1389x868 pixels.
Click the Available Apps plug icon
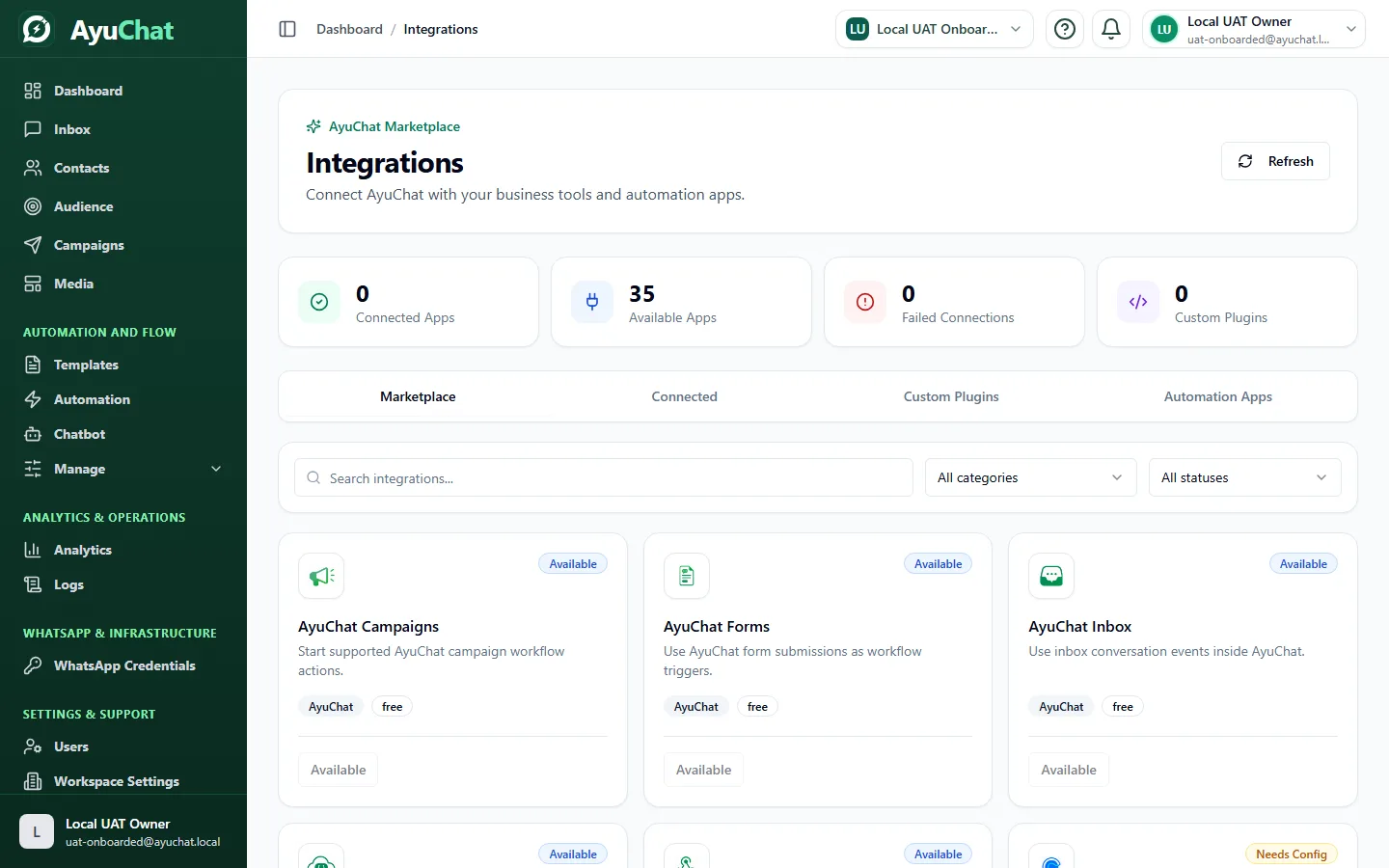coord(592,302)
